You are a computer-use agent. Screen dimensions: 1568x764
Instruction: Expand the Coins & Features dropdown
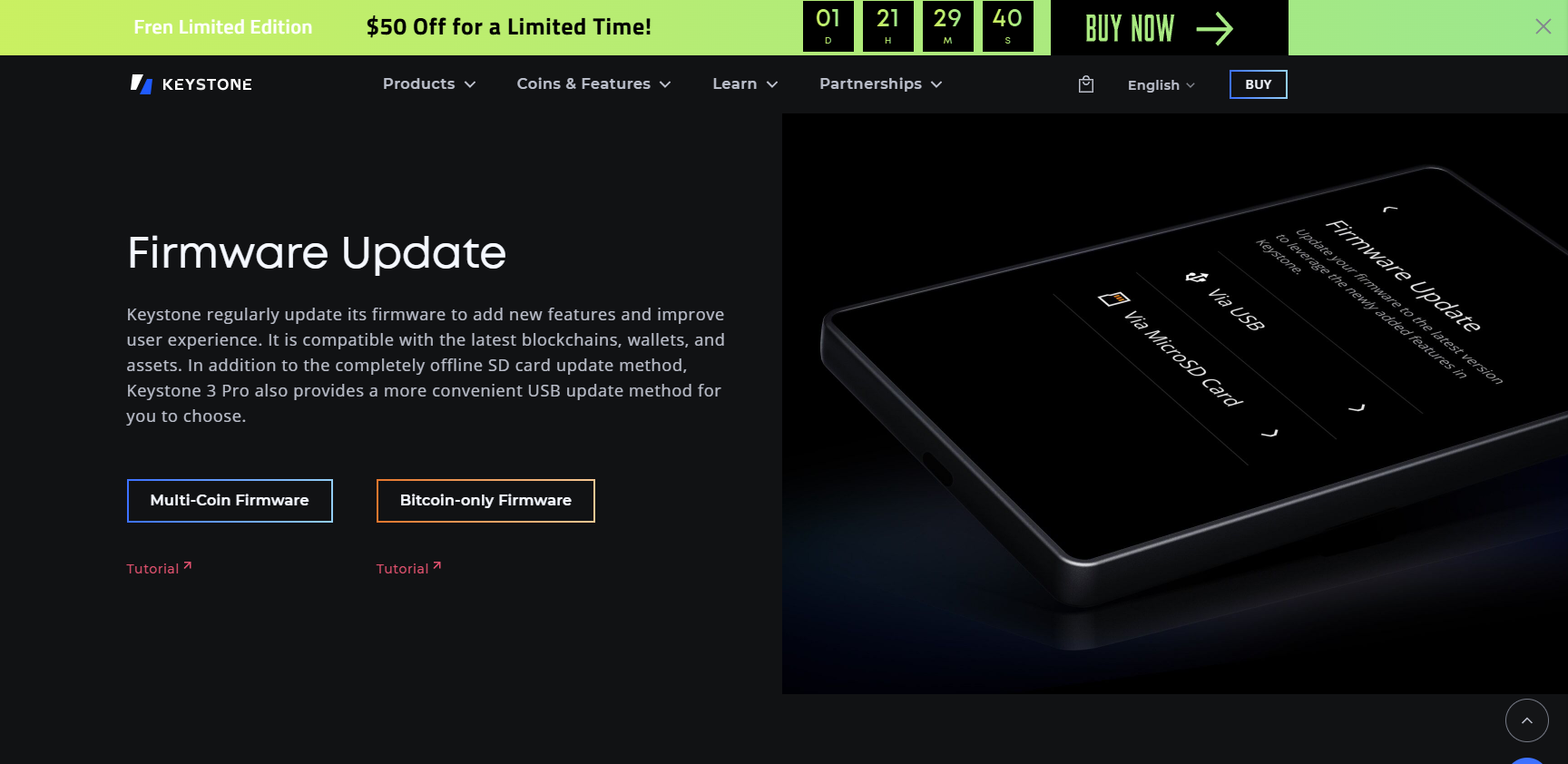pyautogui.click(x=593, y=83)
